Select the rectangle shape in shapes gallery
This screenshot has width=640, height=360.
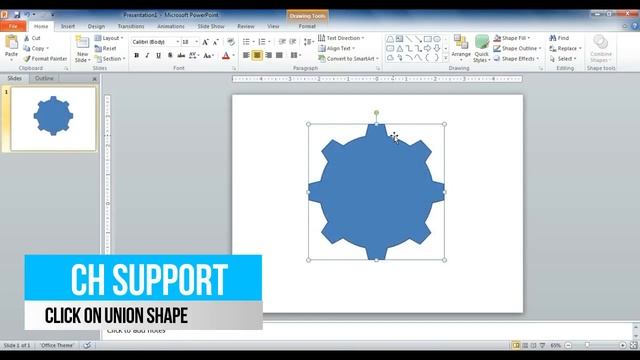click(428, 39)
